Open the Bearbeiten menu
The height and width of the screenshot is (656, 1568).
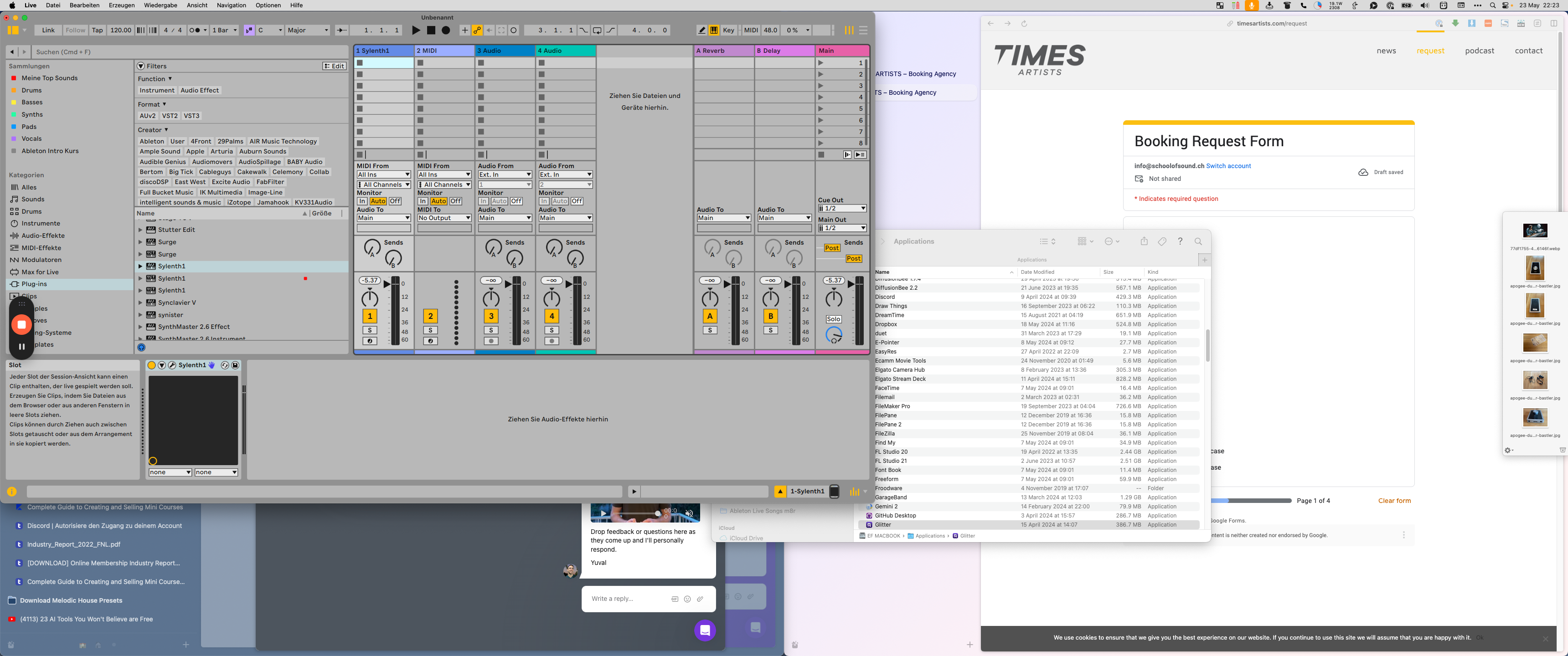click(84, 5)
